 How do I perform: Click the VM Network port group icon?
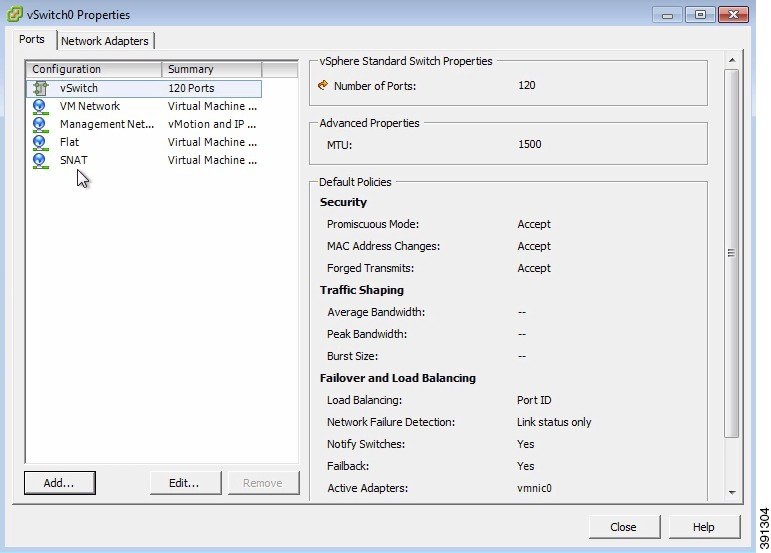click(40, 107)
